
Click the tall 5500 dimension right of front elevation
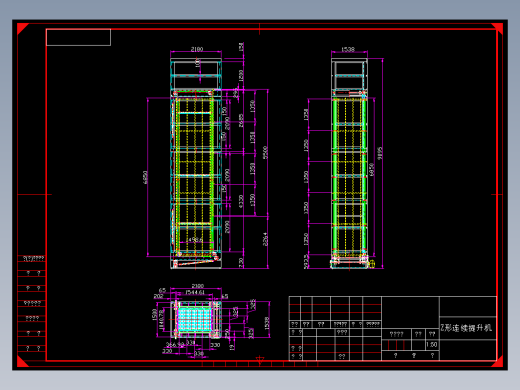[x=265, y=153]
